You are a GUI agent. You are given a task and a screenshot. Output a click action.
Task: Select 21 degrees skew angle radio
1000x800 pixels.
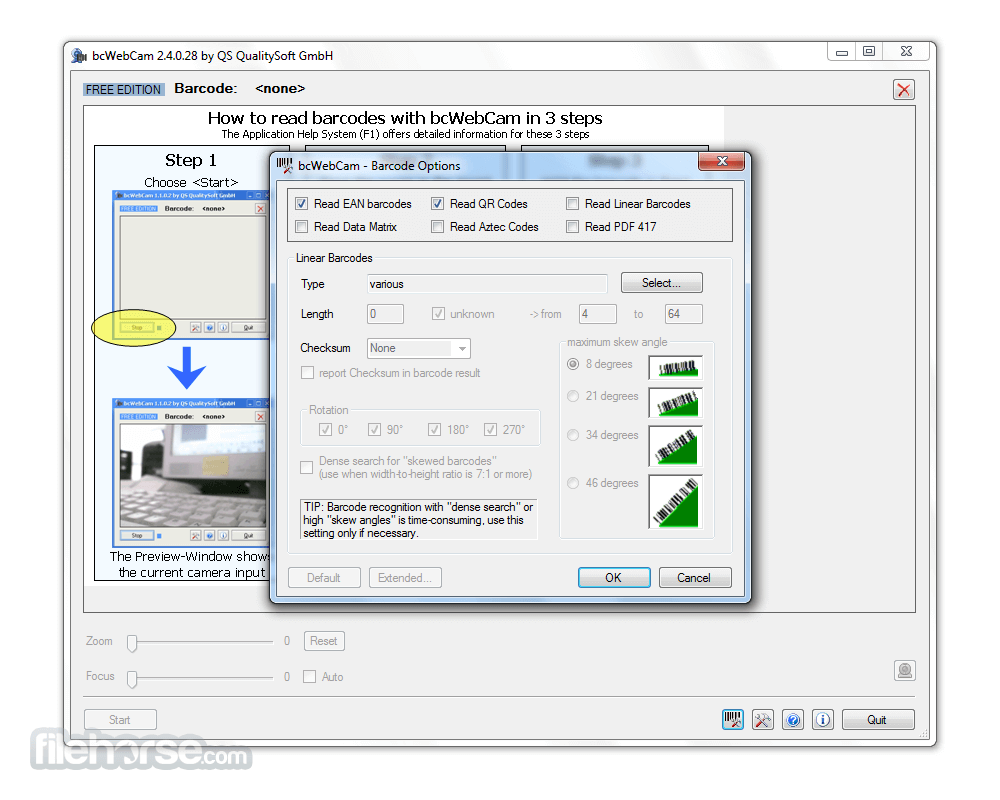click(573, 396)
